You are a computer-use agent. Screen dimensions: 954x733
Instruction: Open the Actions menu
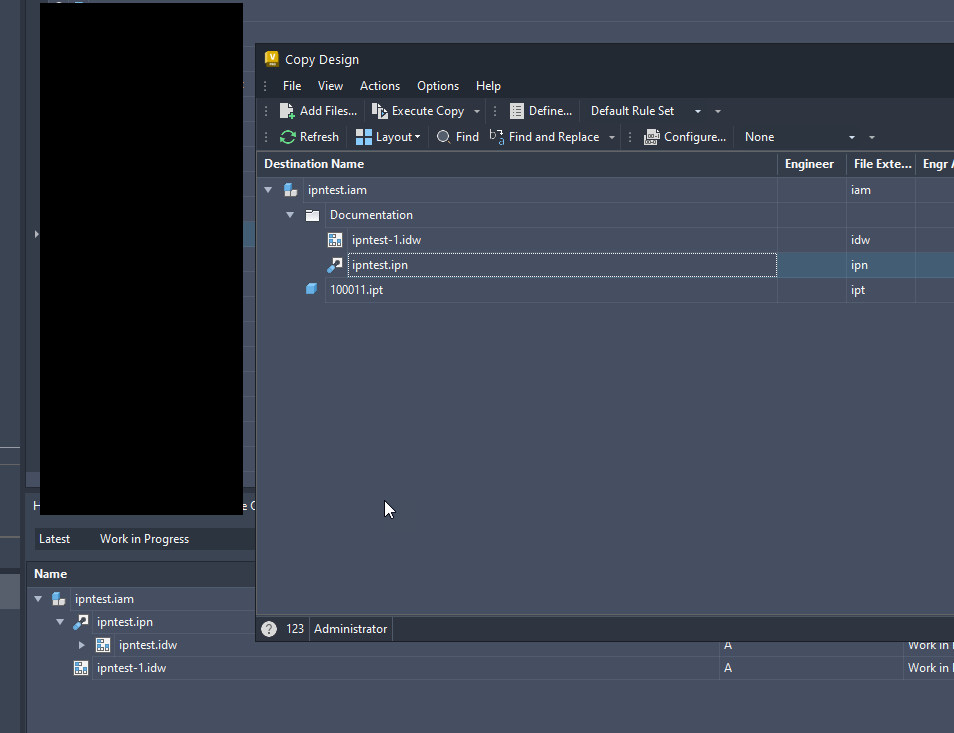[380, 86]
